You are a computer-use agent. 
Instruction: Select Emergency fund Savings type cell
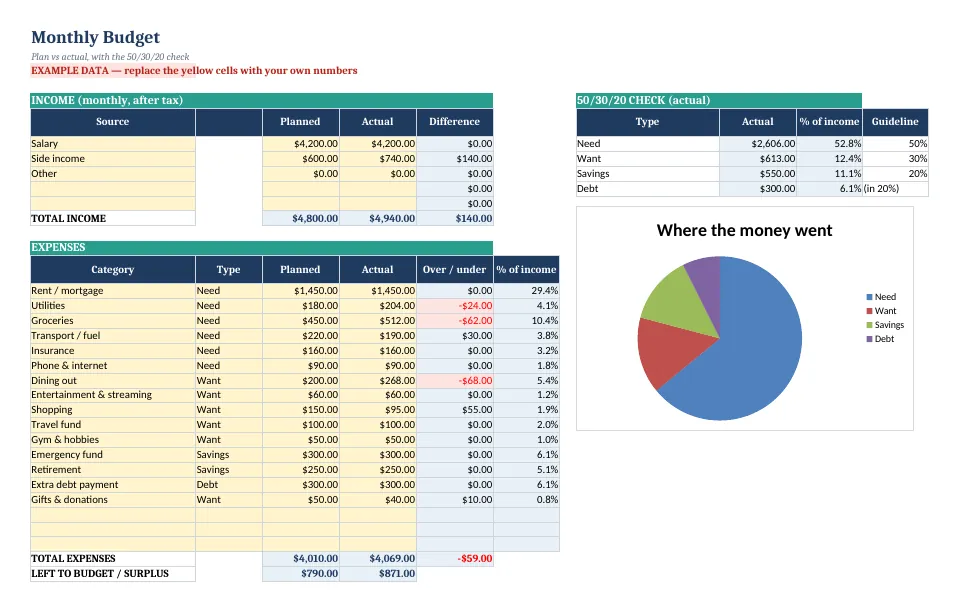tap(229, 455)
